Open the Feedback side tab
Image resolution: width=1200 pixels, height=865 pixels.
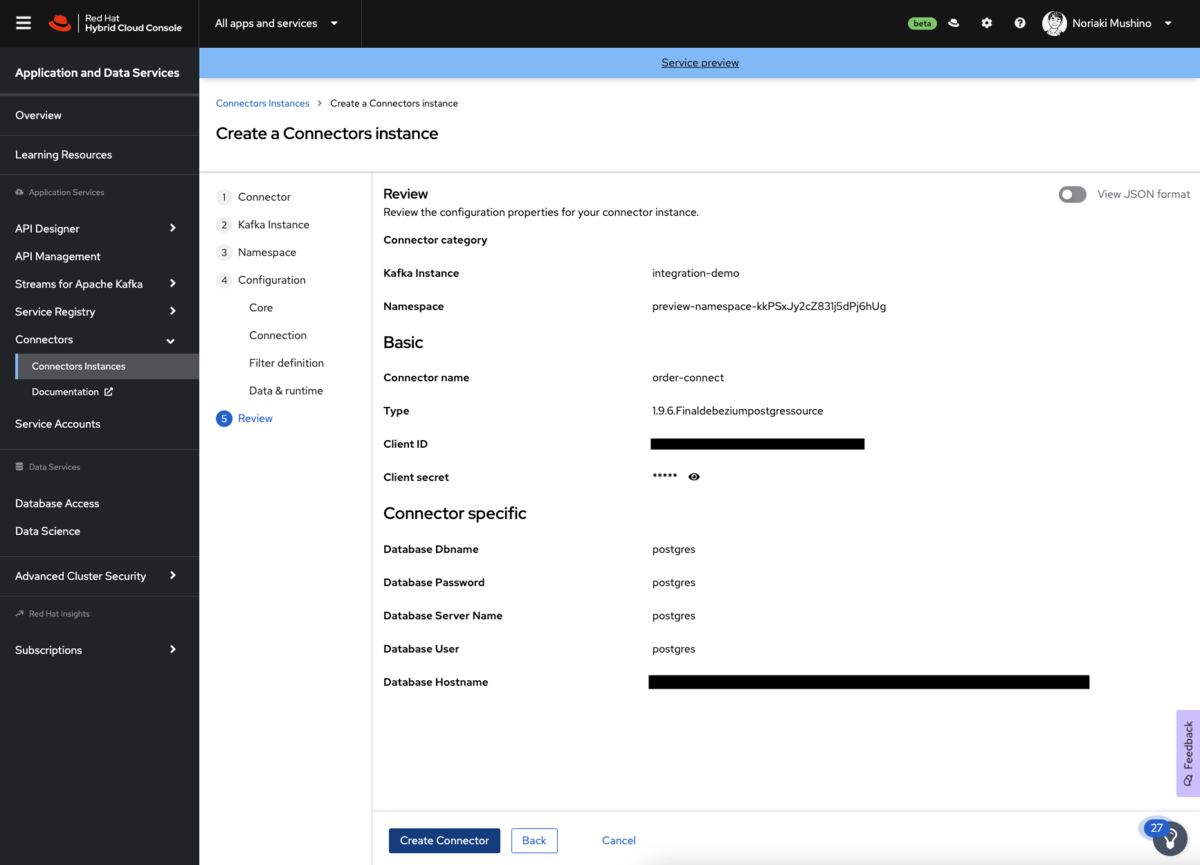point(1188,753)
